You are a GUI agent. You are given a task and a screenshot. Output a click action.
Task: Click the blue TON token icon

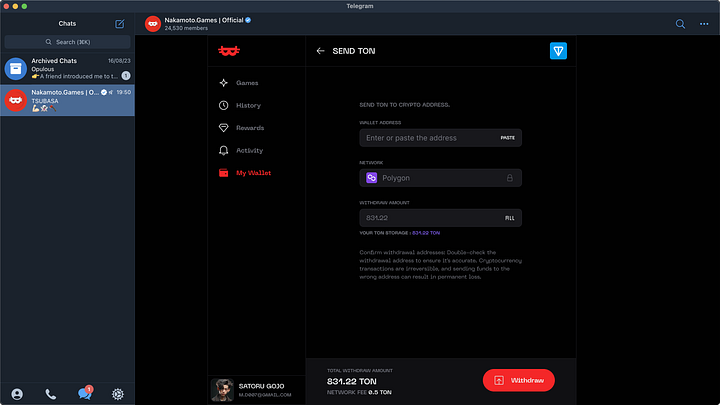click(x=558, y=51)
